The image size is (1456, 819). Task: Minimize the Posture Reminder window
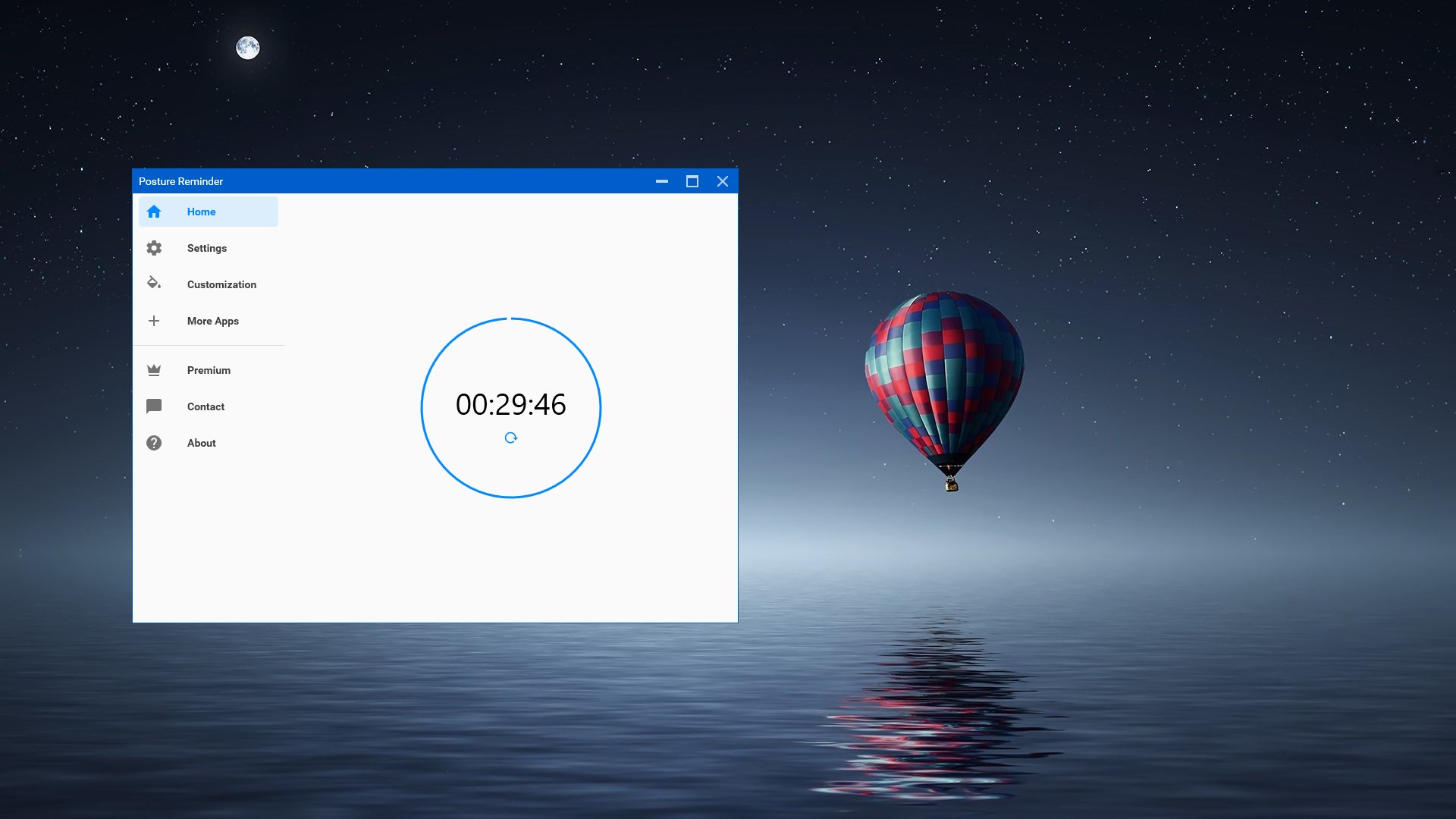point(661,181)
